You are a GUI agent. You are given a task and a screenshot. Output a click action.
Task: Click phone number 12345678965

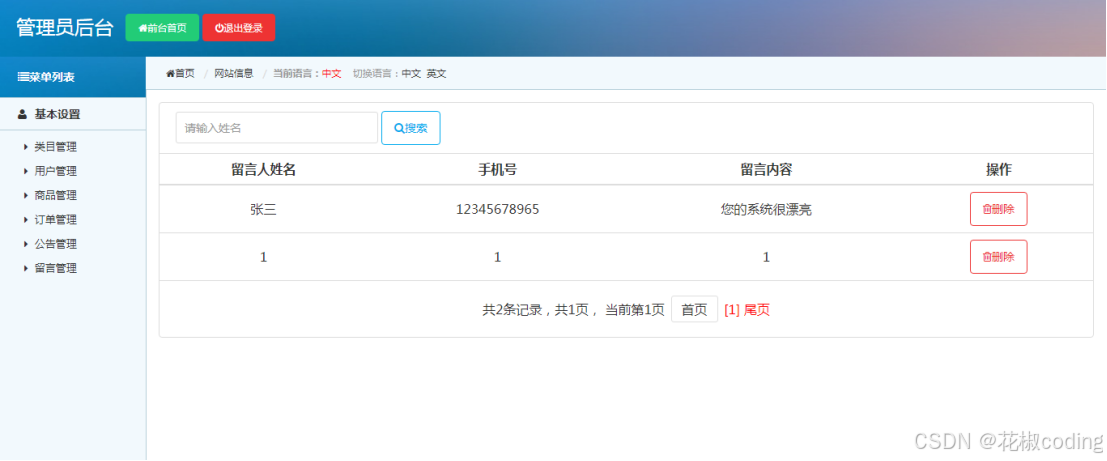tap(498, 209)
